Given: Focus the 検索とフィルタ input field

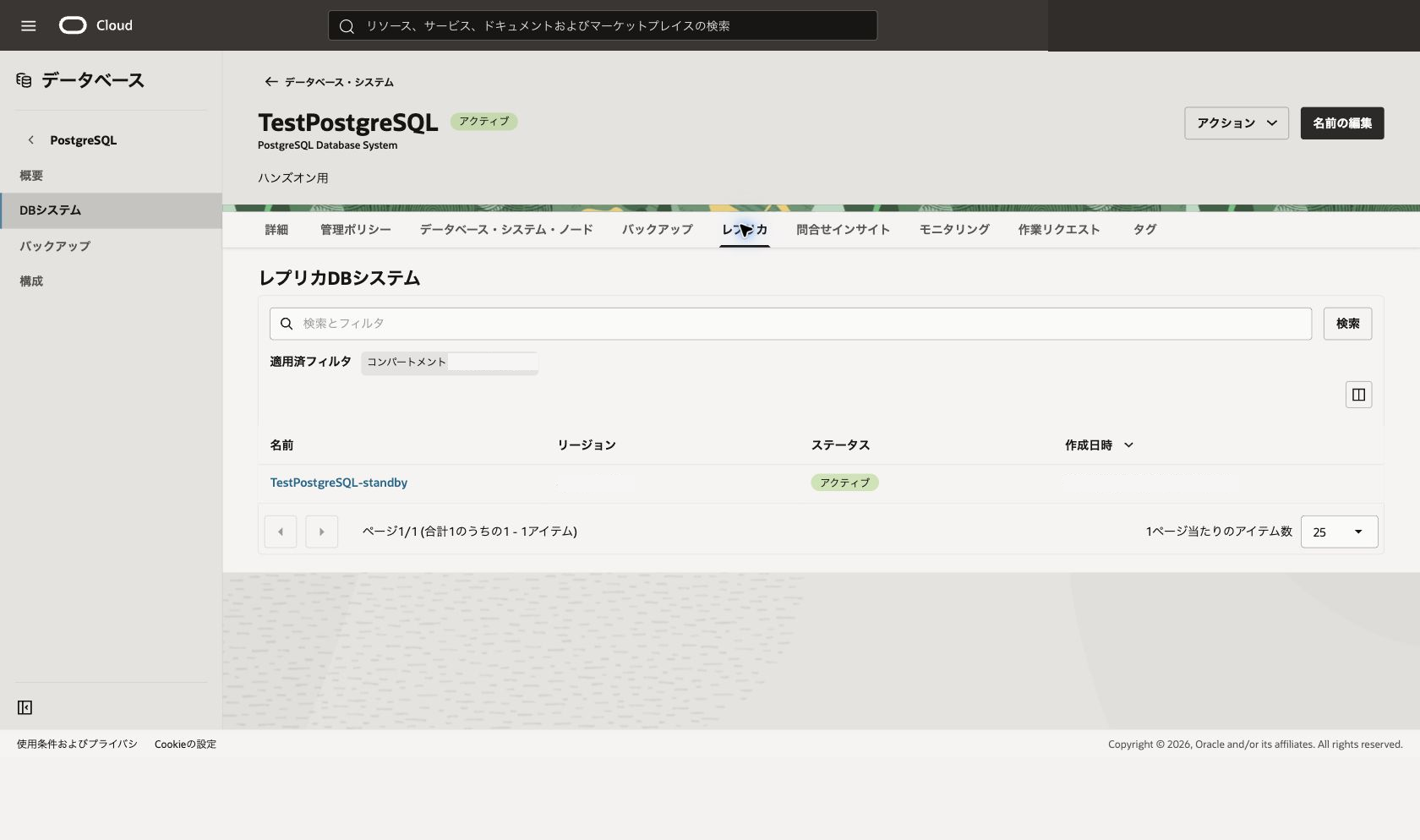Looking at the screenshot, I should pyautogui.click(x=790, y=324).
